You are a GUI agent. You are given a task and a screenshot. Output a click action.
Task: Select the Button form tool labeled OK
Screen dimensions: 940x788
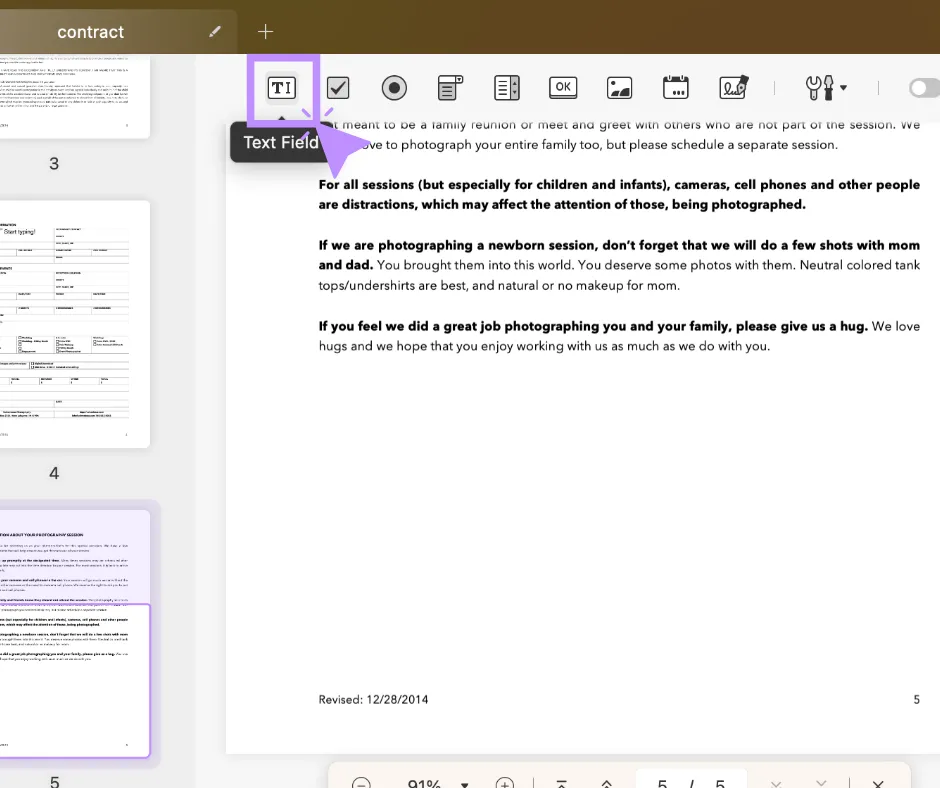[x=563, y=88]
